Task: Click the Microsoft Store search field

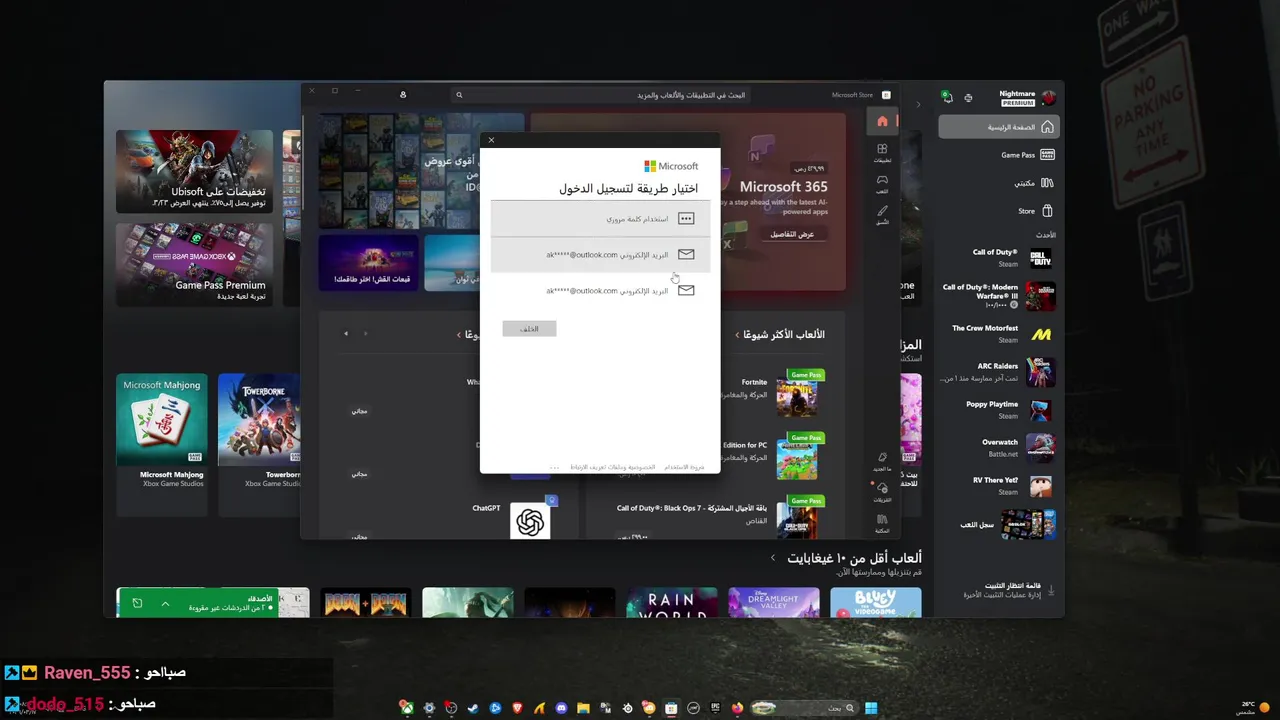Action: (x=600, y=95)
